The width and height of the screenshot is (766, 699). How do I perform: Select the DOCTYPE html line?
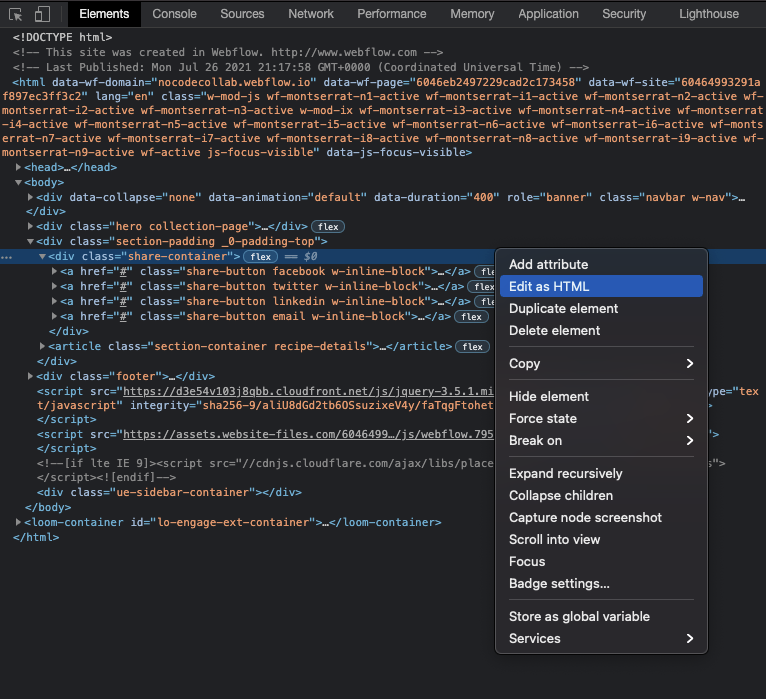pyautogui.click(x=63, y=37)
